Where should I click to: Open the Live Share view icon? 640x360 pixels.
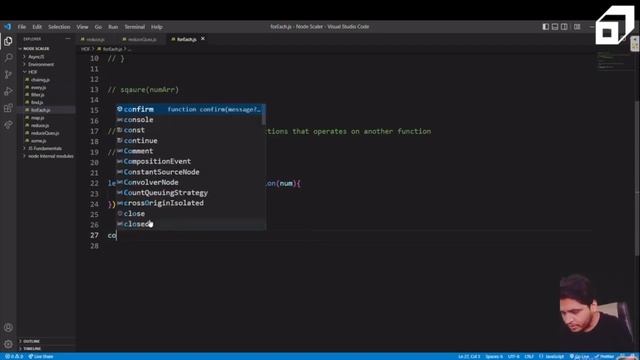pyautogui.click(x=8, y=124)
